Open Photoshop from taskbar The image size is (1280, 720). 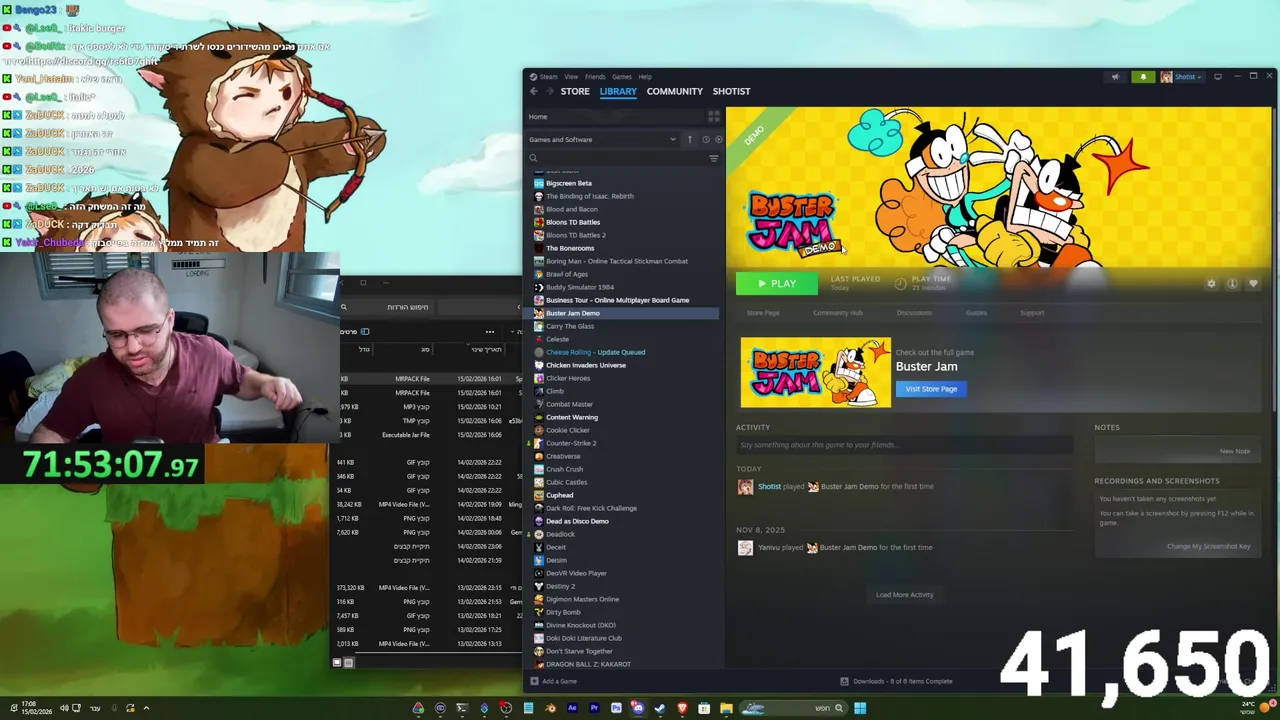click(x=616, y=708)
